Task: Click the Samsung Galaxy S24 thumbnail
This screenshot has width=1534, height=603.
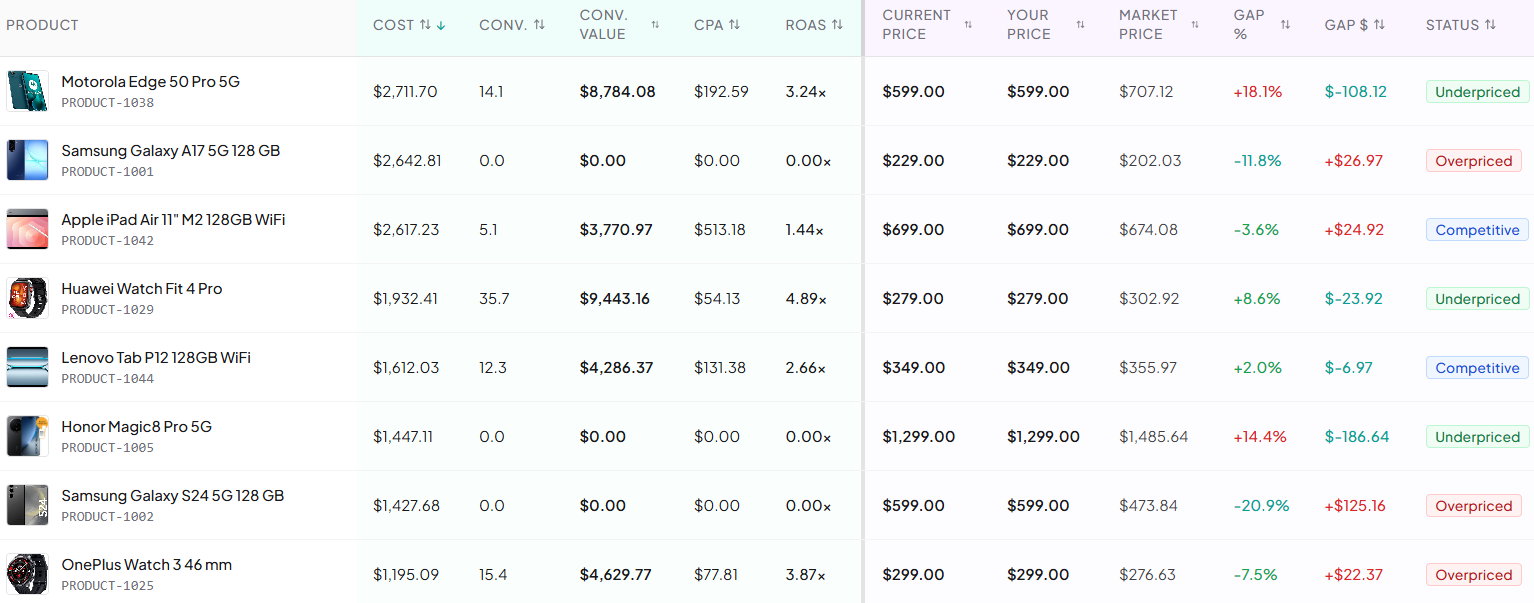Action: point(27,505)
